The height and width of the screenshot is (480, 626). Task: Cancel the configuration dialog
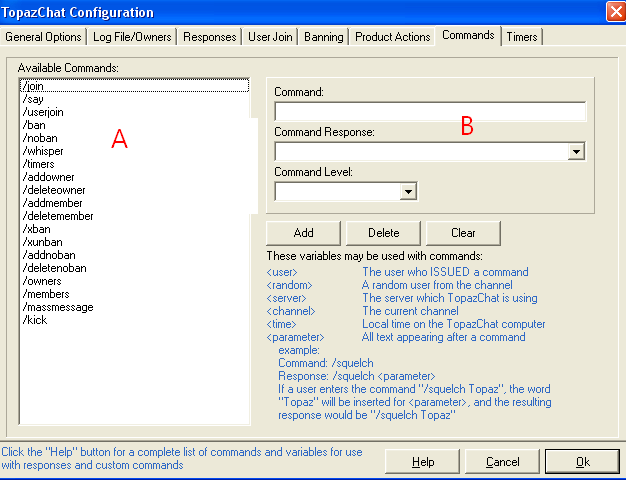pyautogui.click(x=502, y=462)
